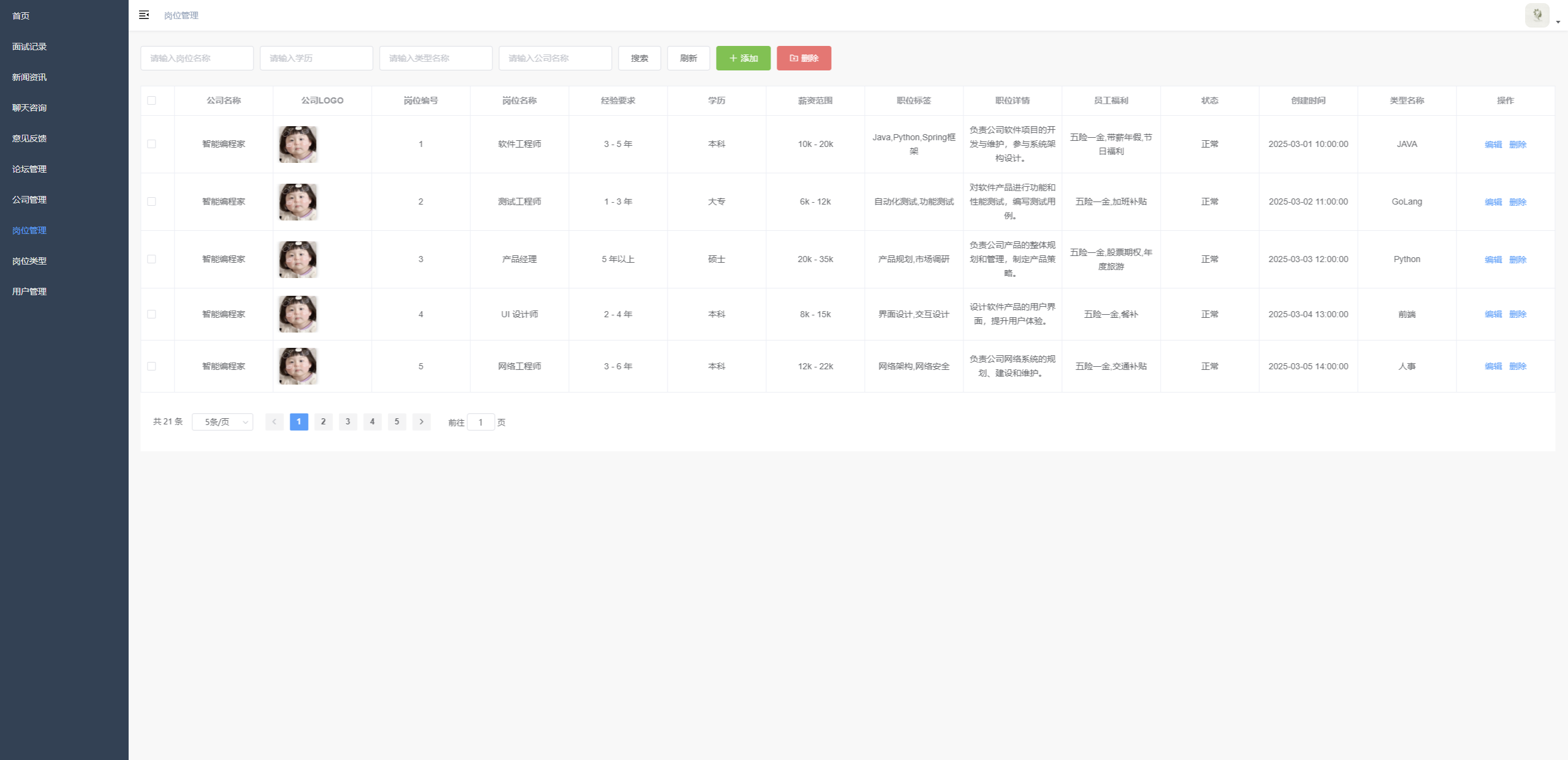Screen dimensions: 1568x760
Task: Go to previous page with the arrow
Action: [274, 422]
